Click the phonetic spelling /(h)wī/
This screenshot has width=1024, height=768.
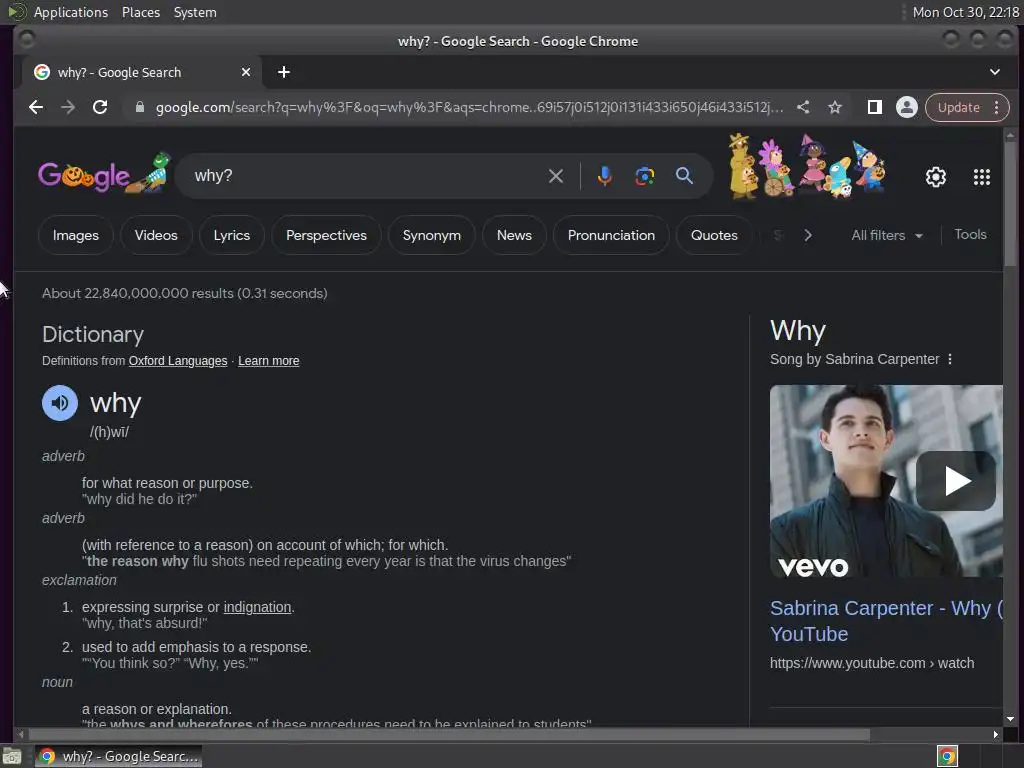[109, 432]
